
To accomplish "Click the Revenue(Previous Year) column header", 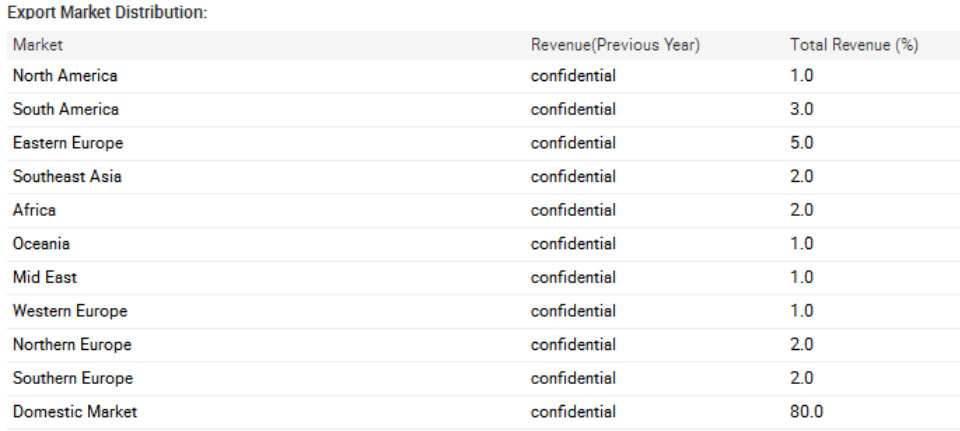I will click(x=615, y=45).
